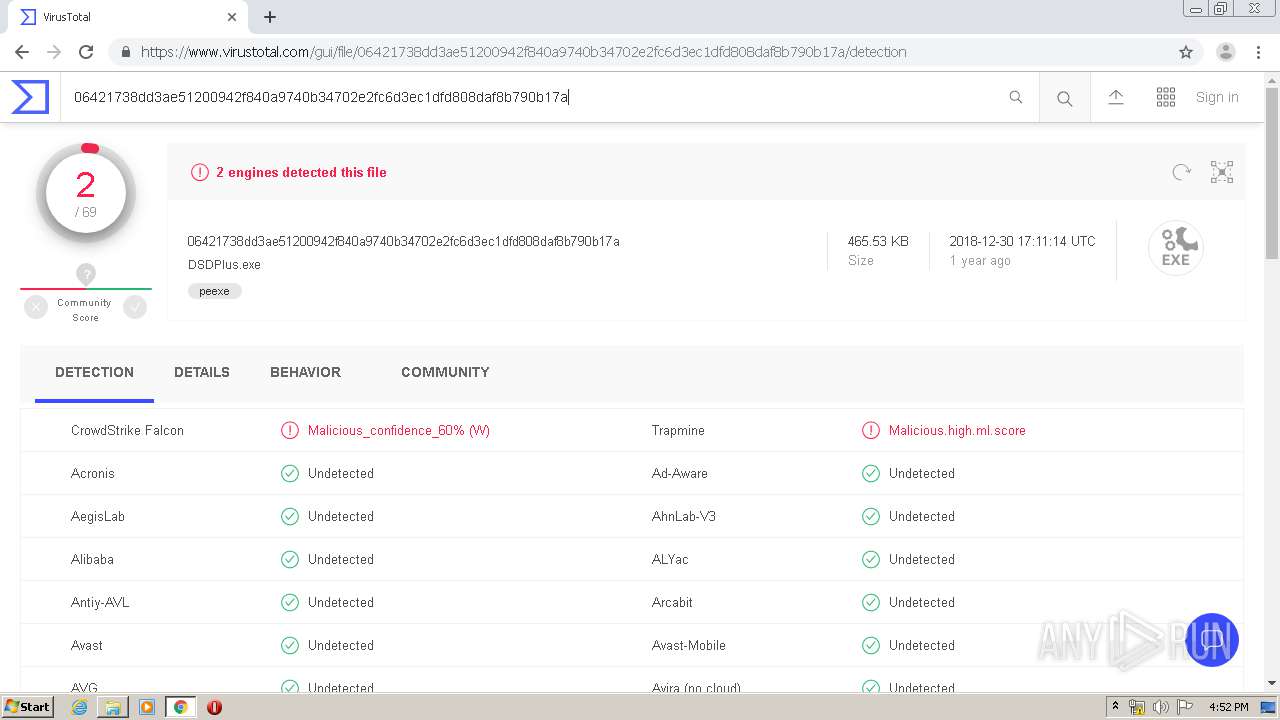Click the Acronis undetected check icon
Image resolution: width=1280 pixels, height=720 pixels.
coord(290,473)
